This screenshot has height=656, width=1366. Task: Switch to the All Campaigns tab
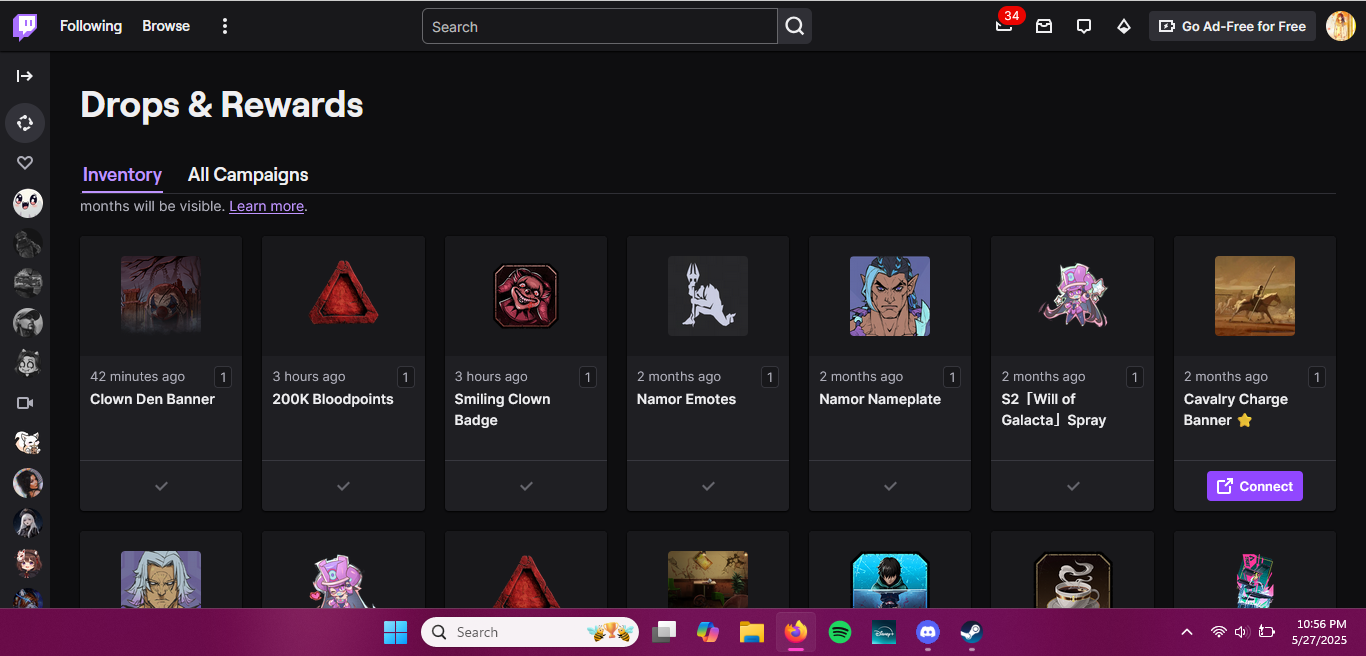coord(247,174)
